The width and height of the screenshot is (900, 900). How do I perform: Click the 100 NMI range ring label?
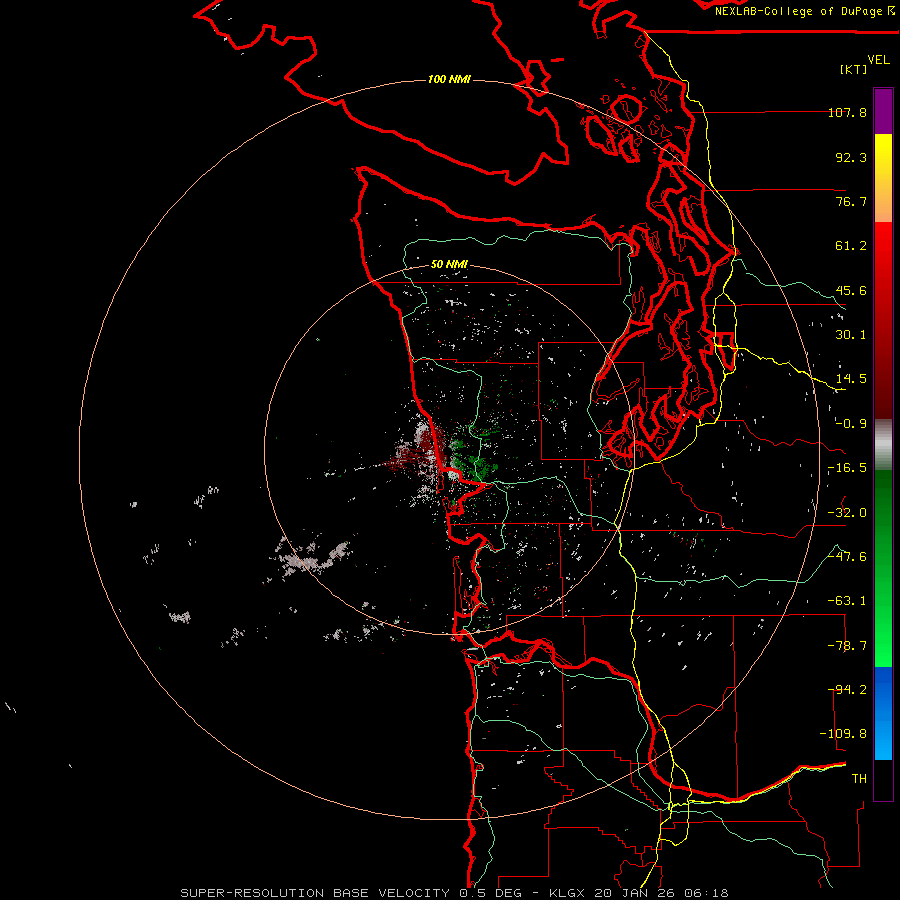tap(449, 79)
